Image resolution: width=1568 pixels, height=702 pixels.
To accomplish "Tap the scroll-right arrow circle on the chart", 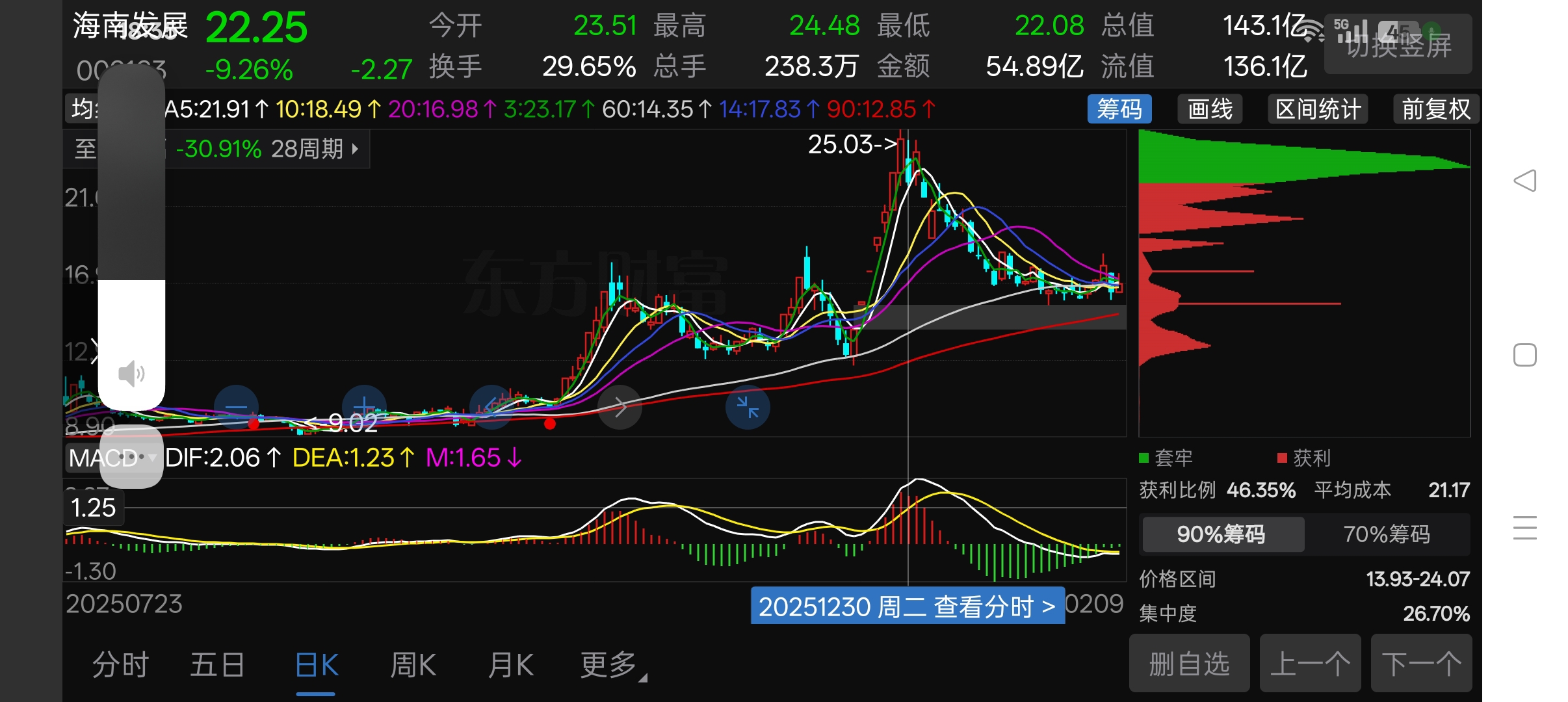I will click(620, 408).
